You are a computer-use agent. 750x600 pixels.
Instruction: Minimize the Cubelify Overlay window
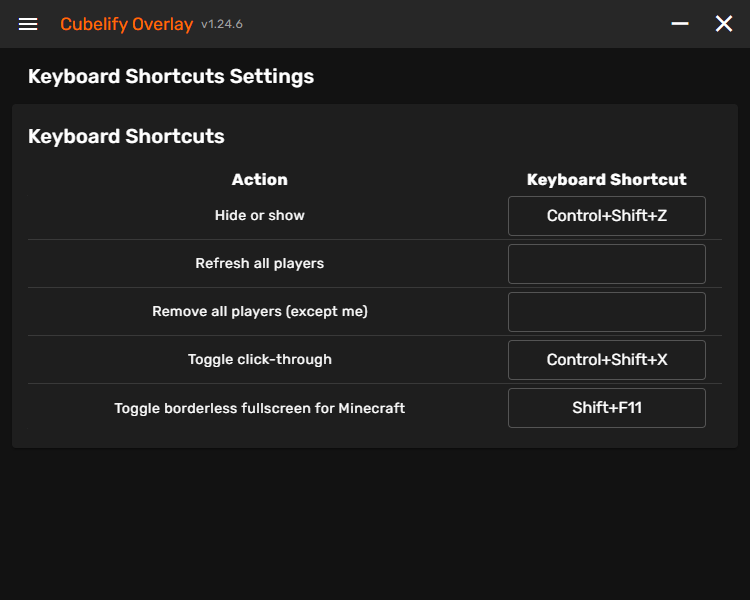680,24
